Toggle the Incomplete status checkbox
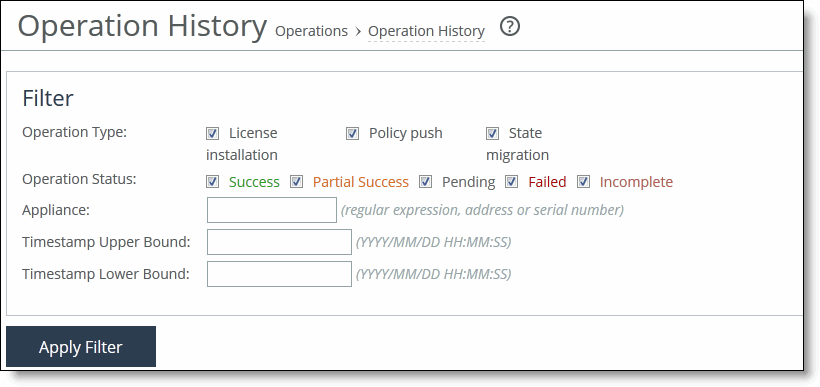Image resolution: width=820 pixels, height=387 pixels. click(584, 182)
